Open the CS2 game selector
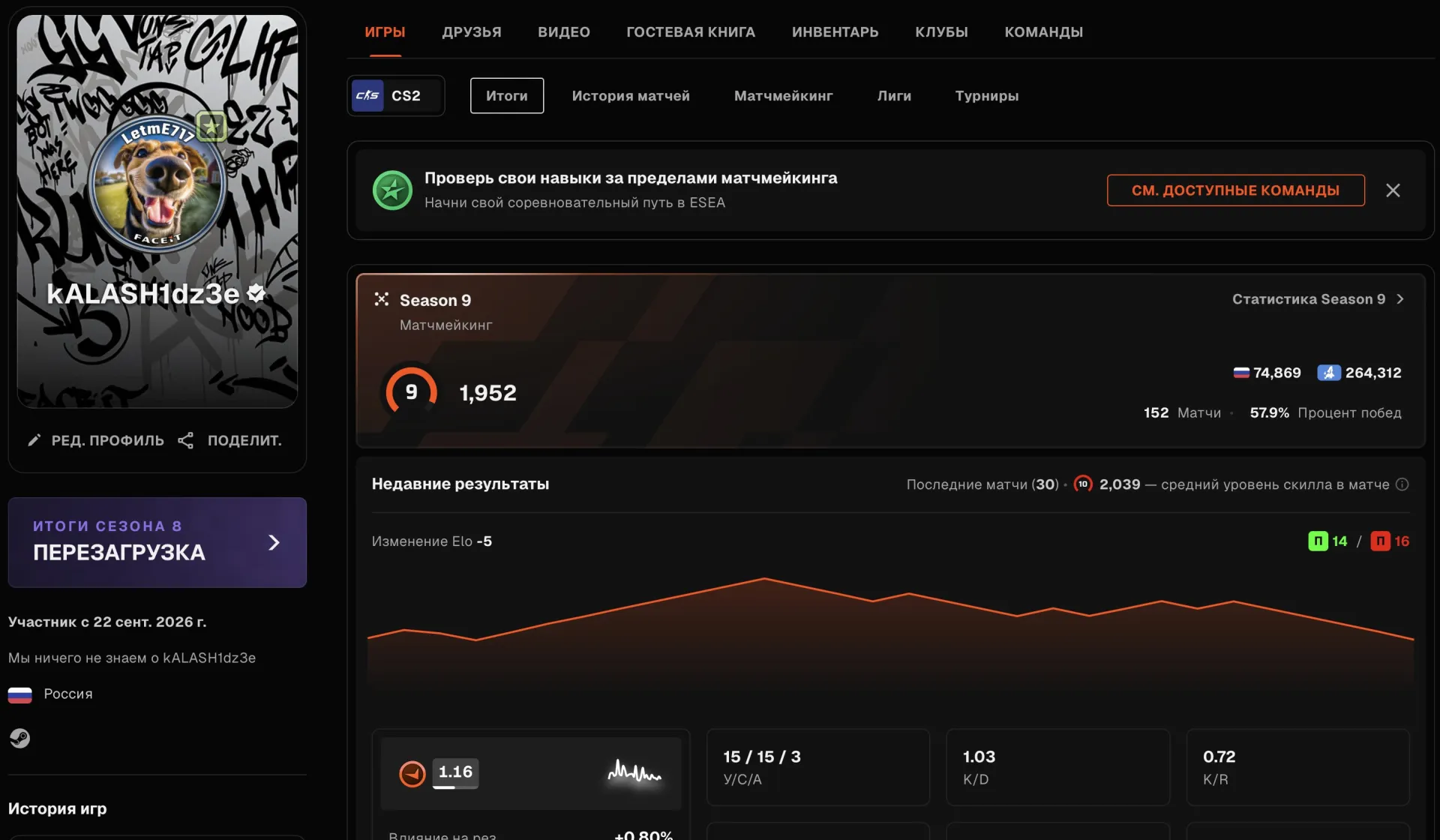Screen dimensions: 1440x840 click(396, 95)
